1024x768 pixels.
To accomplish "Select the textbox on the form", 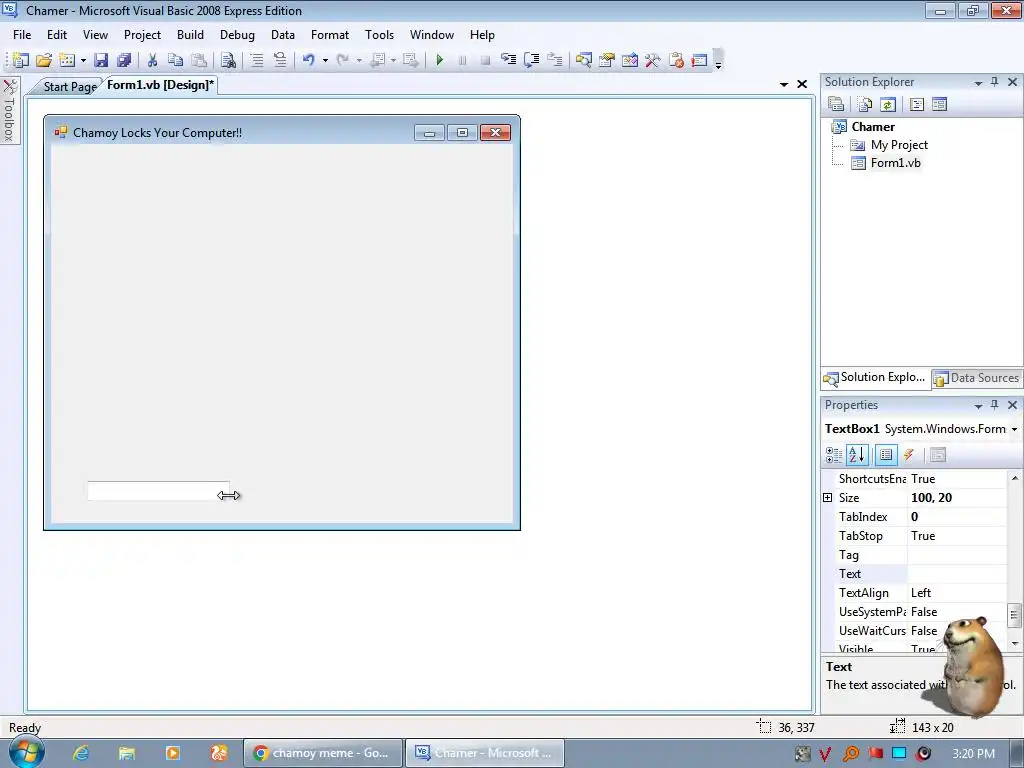I will pyautogui.click(x=158, y=491).
